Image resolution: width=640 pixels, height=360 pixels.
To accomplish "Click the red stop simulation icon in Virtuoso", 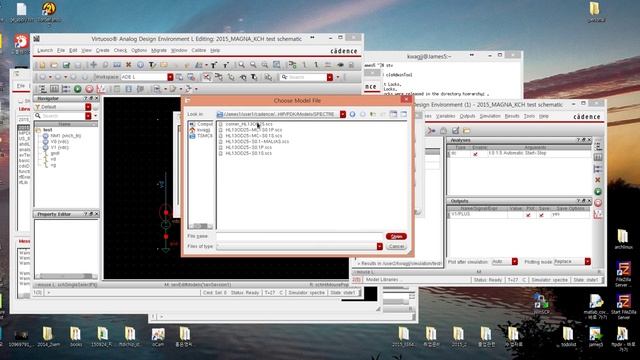I will (x=89, y=89).
